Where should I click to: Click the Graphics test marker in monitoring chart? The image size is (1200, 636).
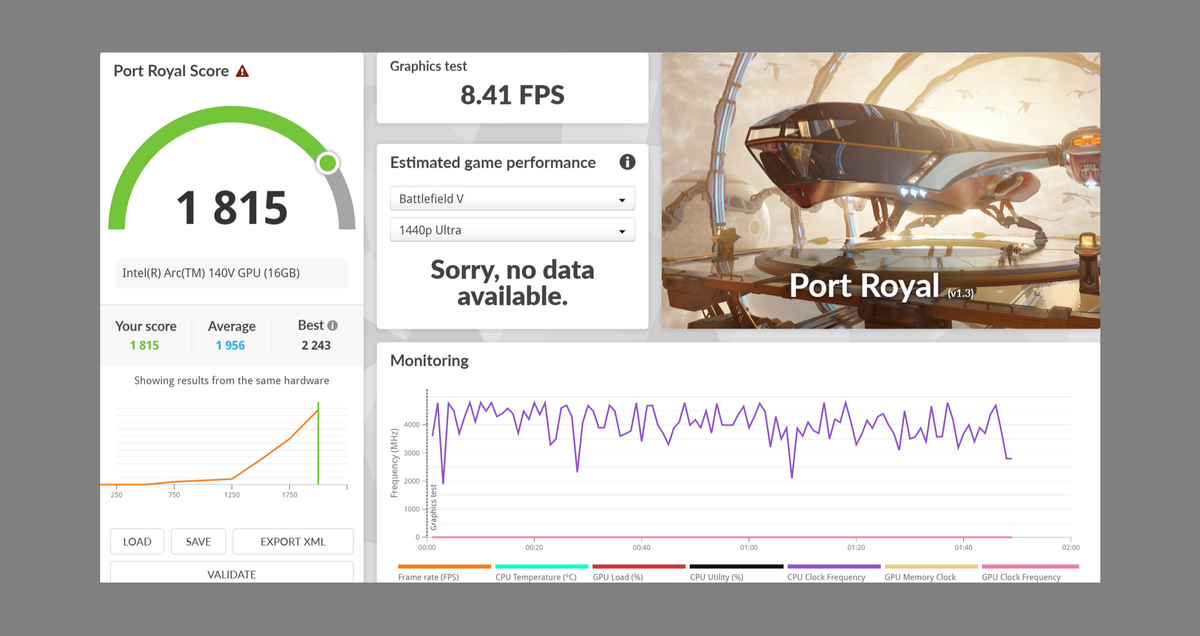433,507
